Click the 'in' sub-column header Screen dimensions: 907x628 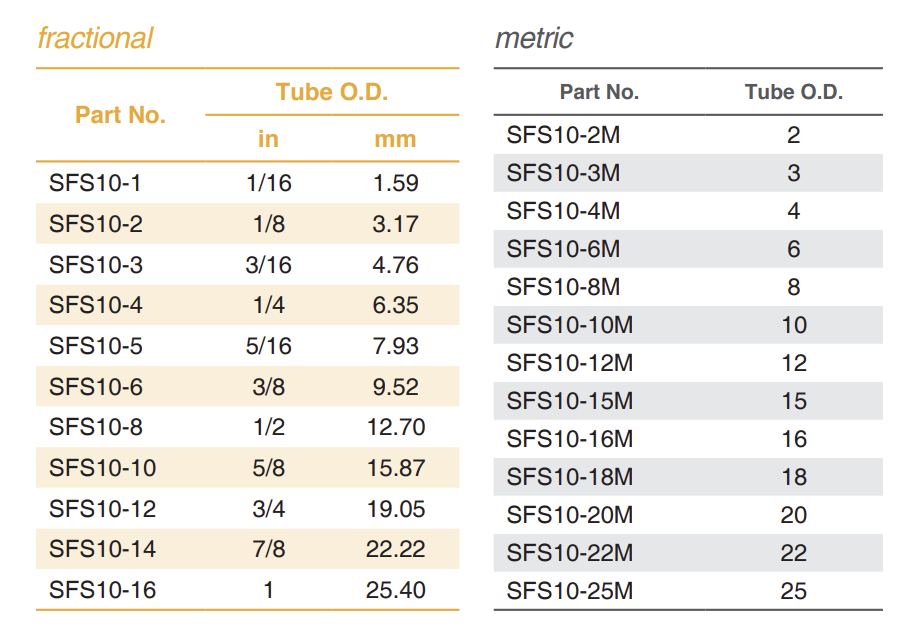[x=268, y=139]
